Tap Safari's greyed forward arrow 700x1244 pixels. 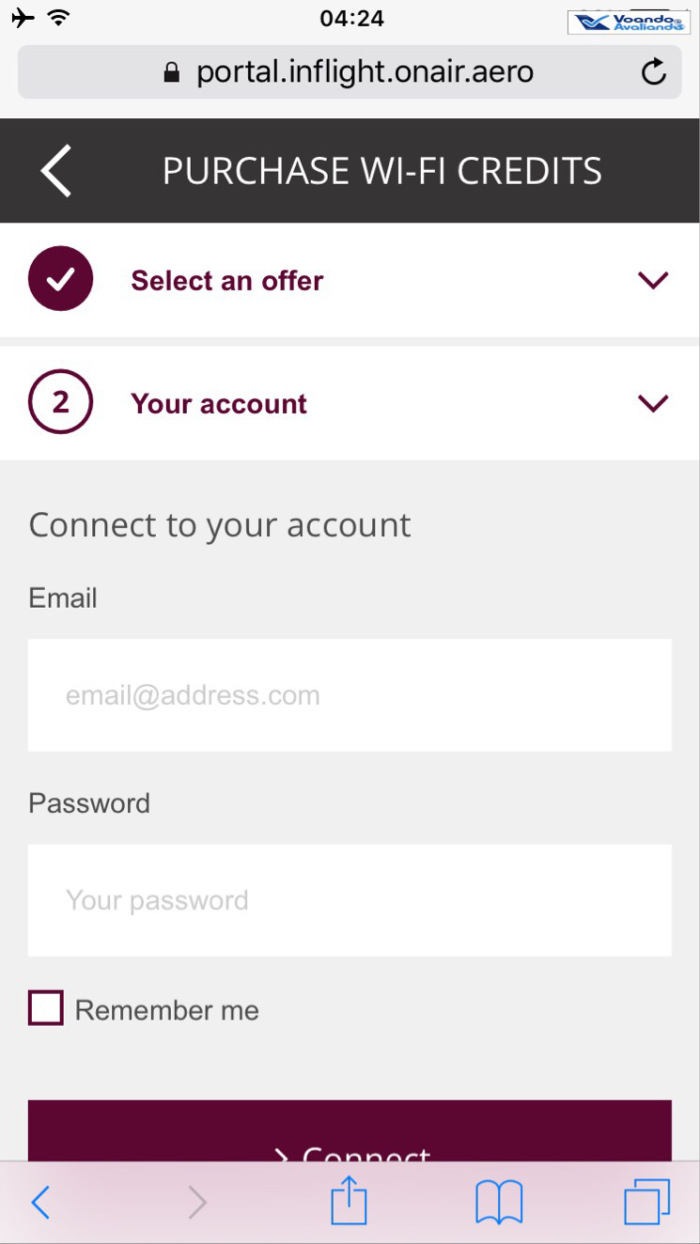(197, 1202)
